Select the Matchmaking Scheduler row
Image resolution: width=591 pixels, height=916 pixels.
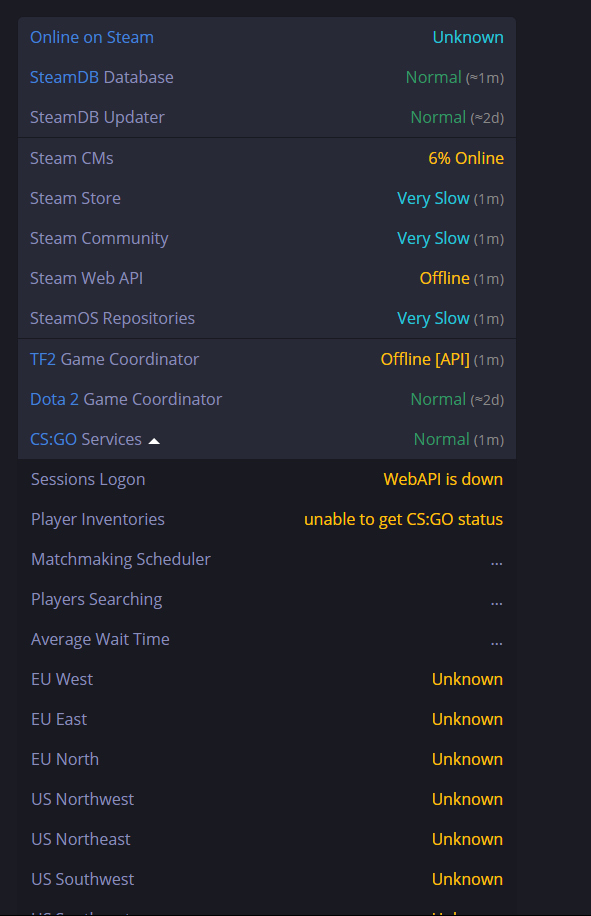[267, 560]
